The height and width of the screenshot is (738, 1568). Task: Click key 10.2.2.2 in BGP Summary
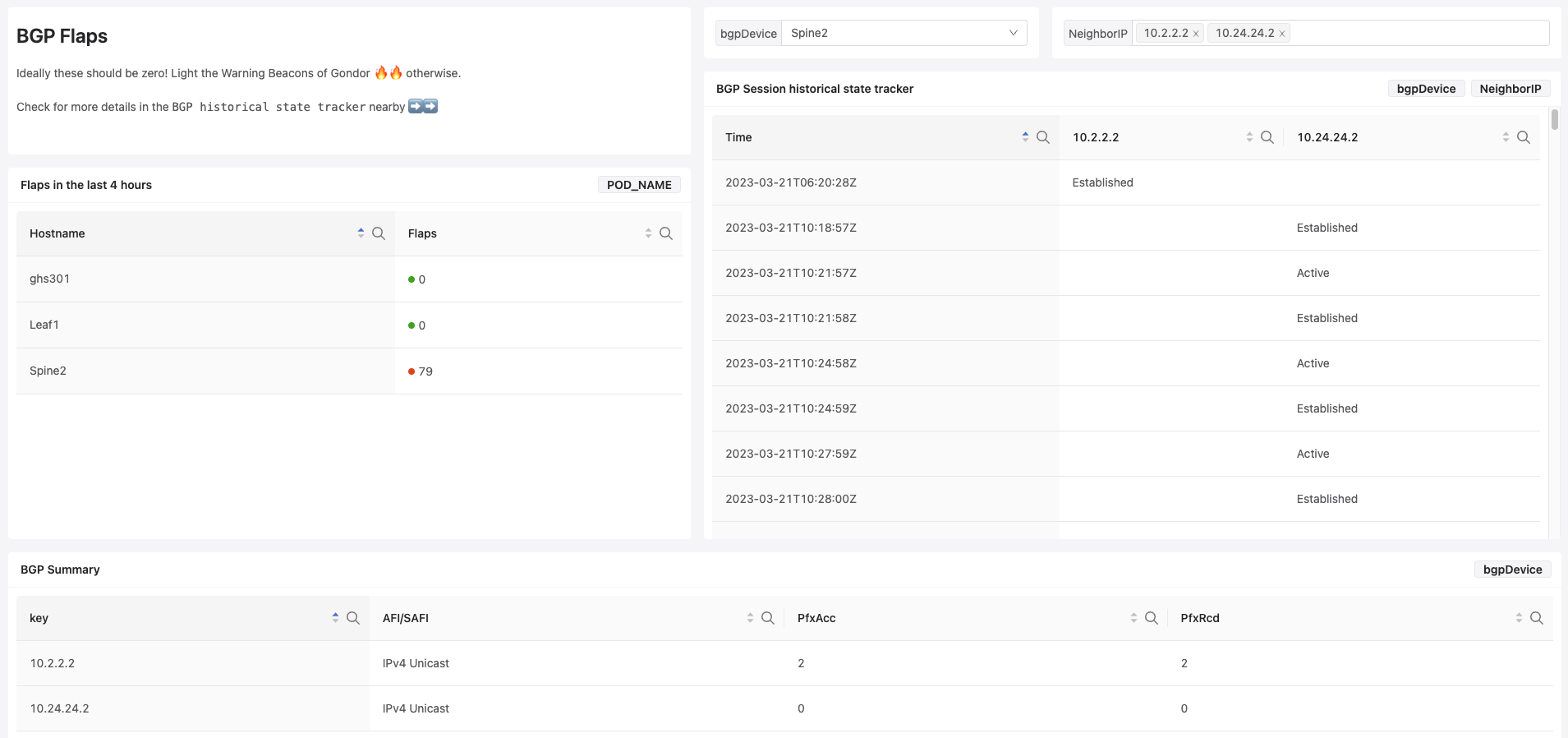[x=53, y=663]
